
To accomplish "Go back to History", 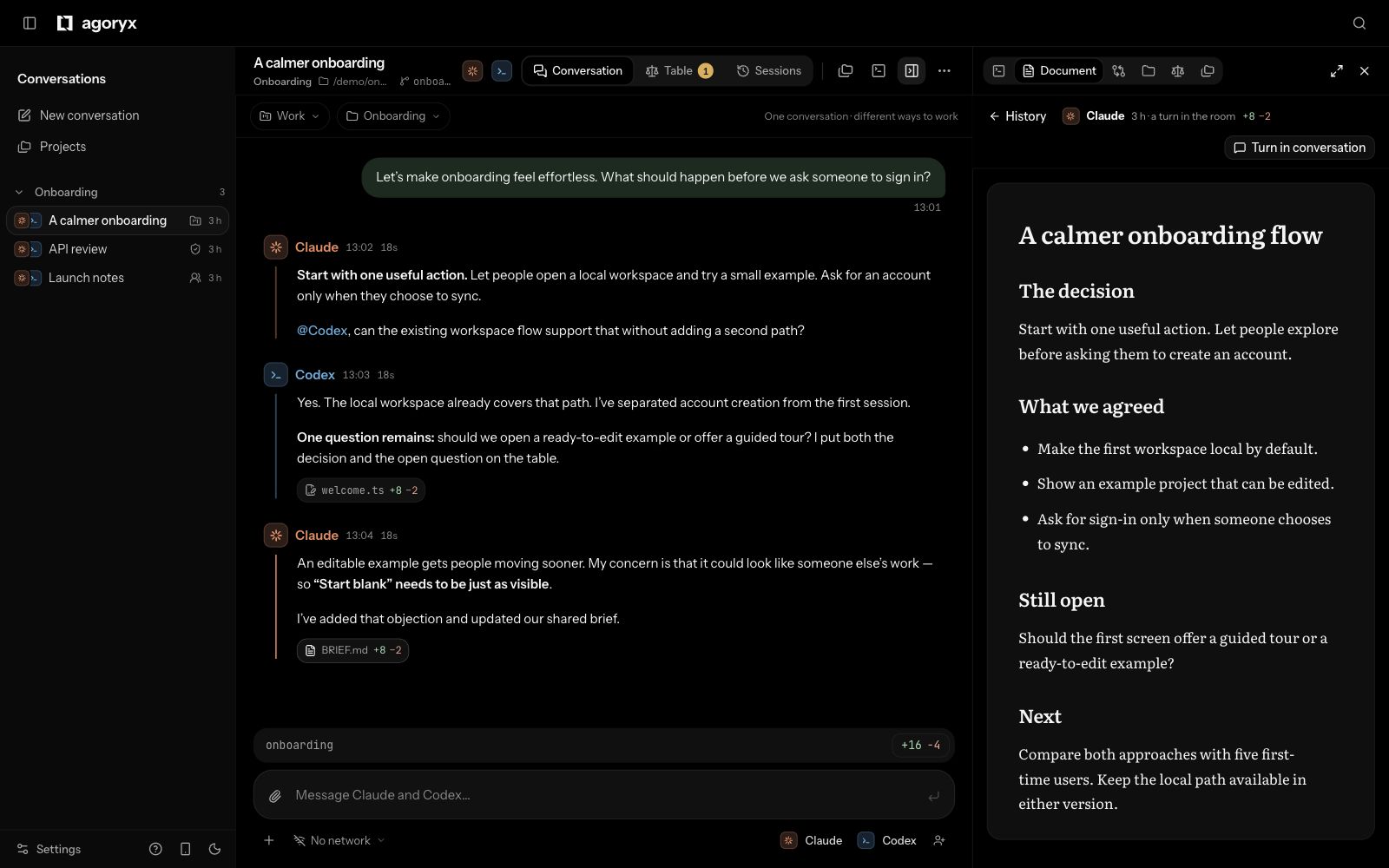I will pyautogui.click(x=1017, y=116).
